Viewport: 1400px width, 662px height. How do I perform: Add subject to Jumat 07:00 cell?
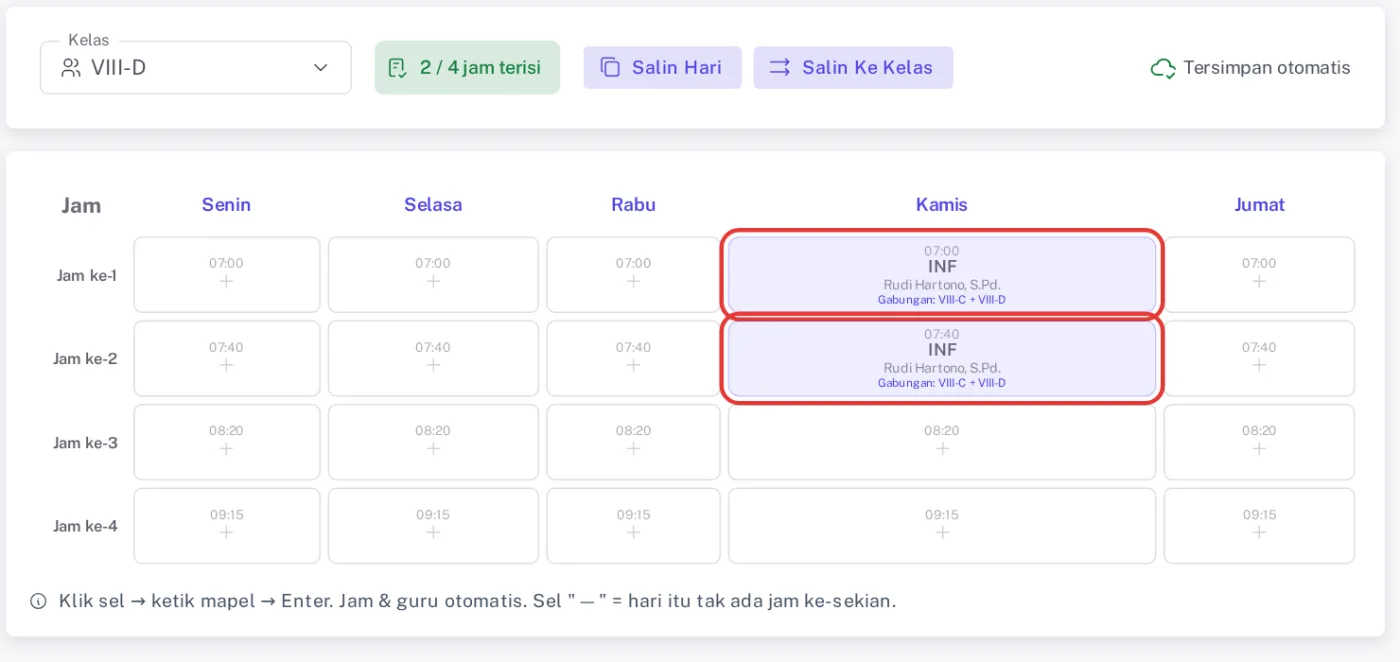1259,275
